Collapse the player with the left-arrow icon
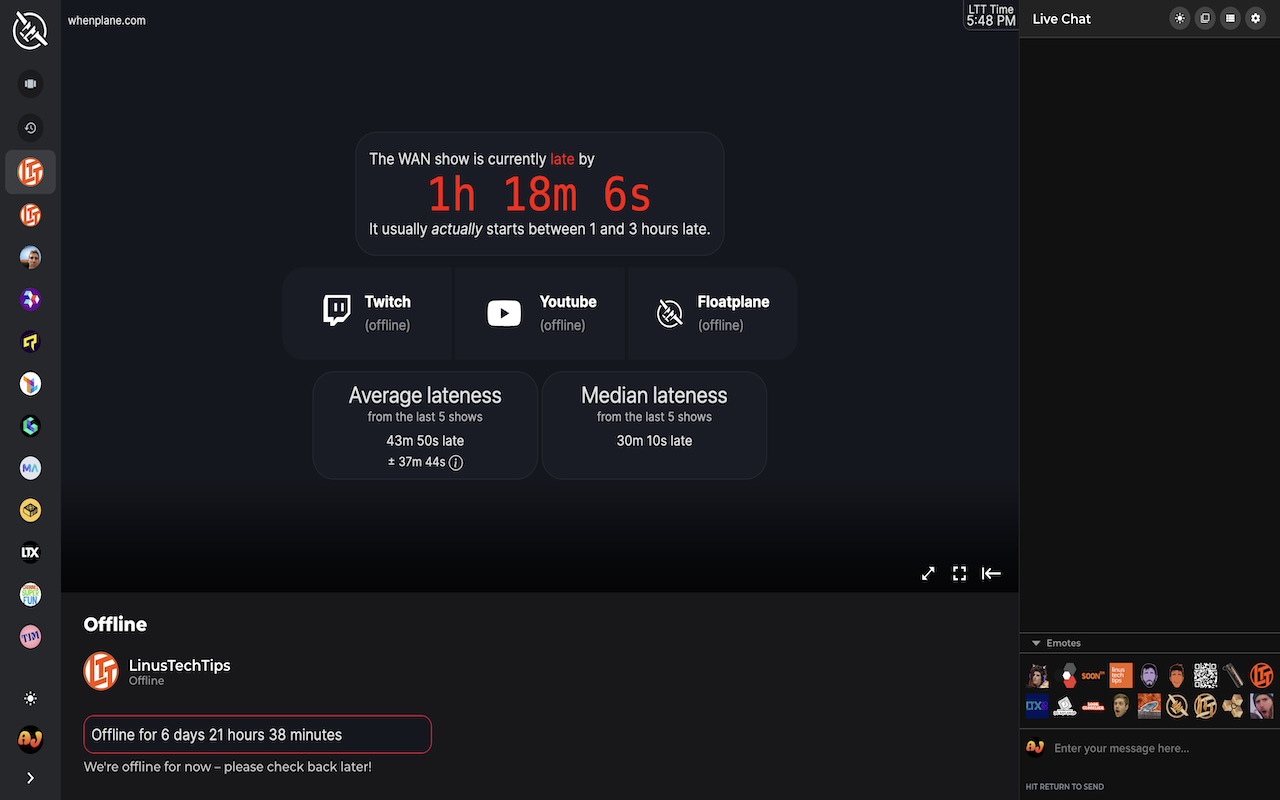Image resolution: width=1280 pixels, height=800 pixels. tap(991, 573)
